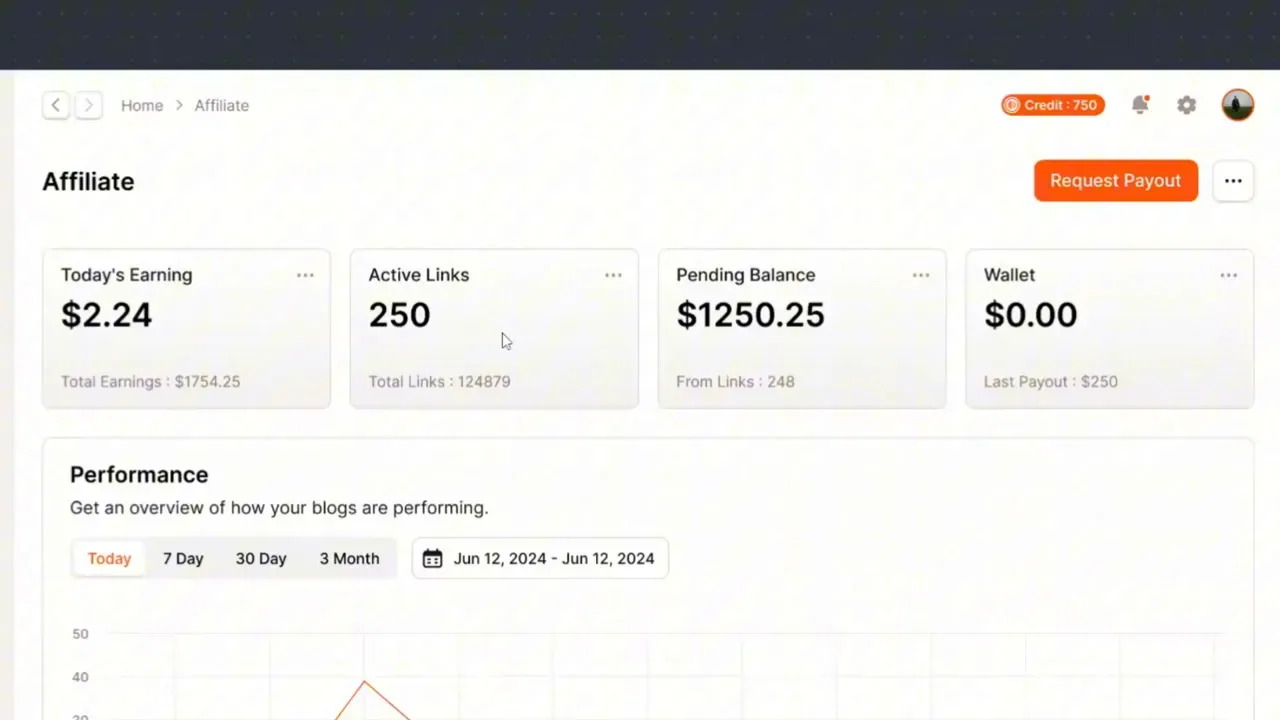Open options menu on Today's Earning card
The image size is (1280, 720).
pyautogui.click(x=305, y=275)
